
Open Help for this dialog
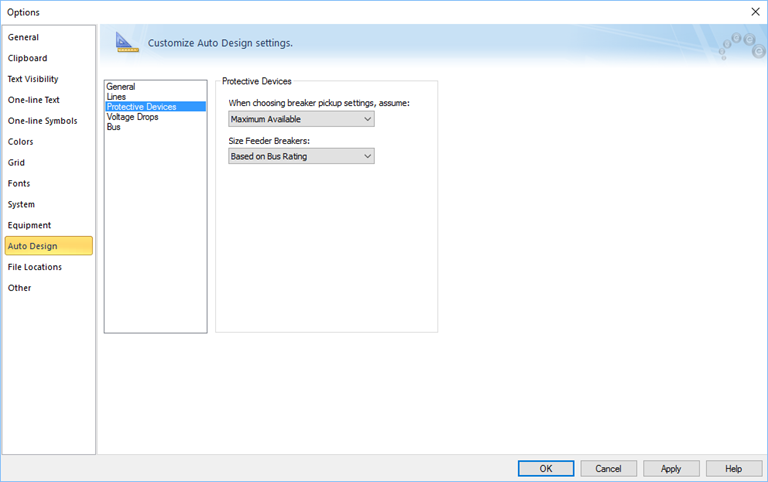733,468
